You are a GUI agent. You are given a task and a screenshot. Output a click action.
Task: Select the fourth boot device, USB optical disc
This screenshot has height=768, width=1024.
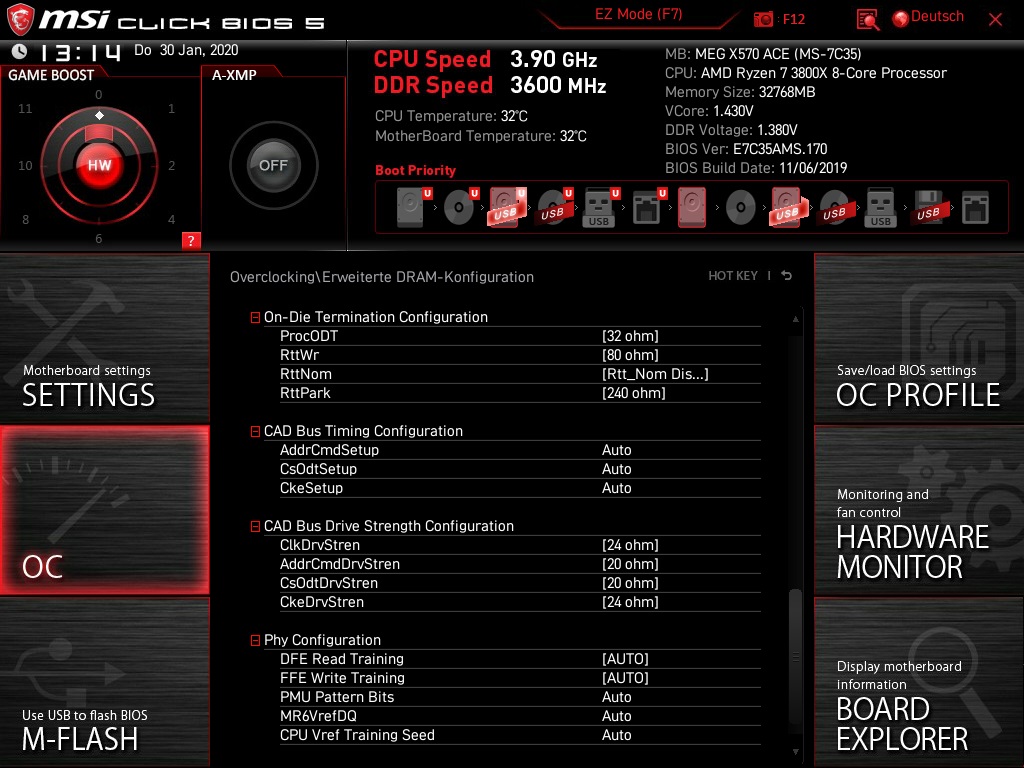[552, 207]
